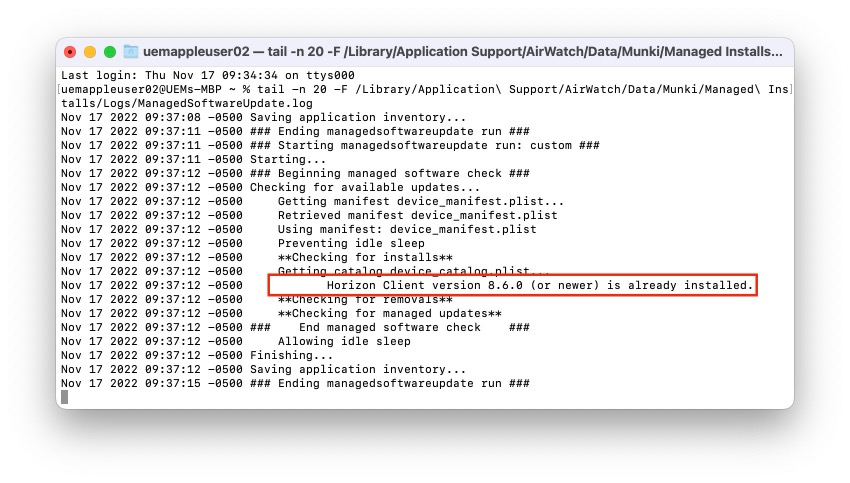Maximize the Terminal using green button
Screen dimensions: 850x483
coord(110,51)
